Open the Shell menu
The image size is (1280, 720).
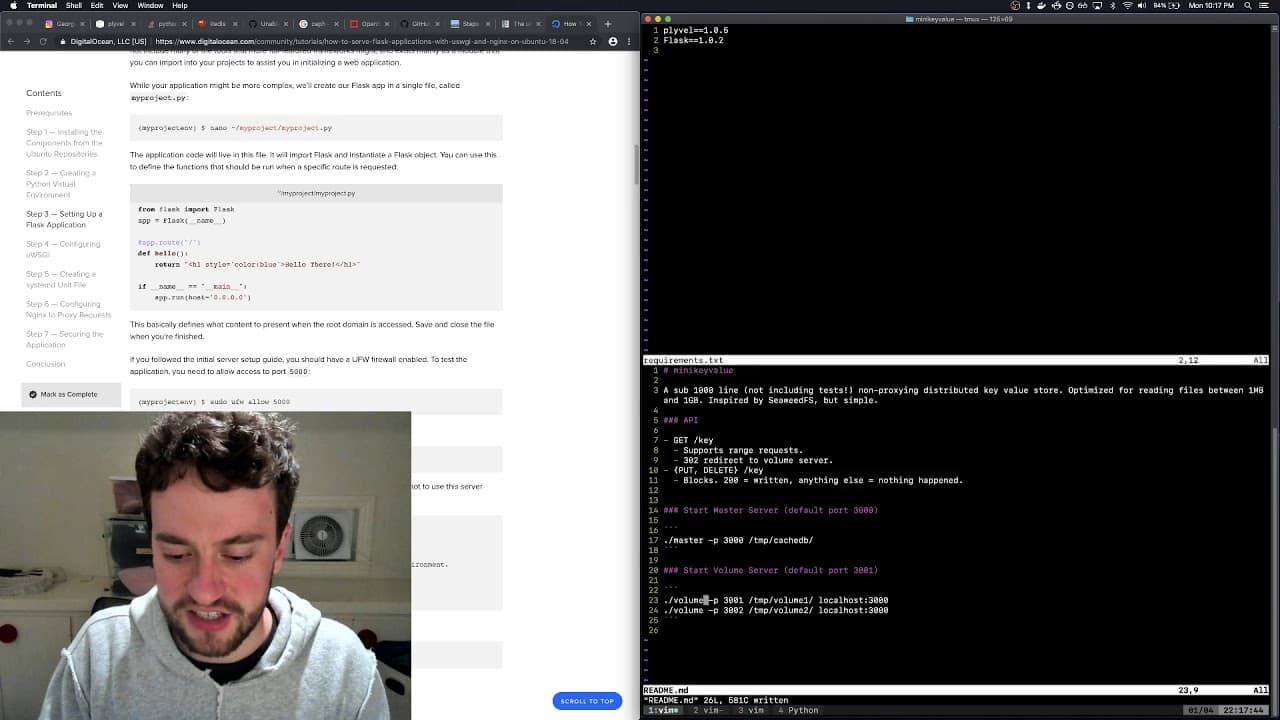[74, 5]
